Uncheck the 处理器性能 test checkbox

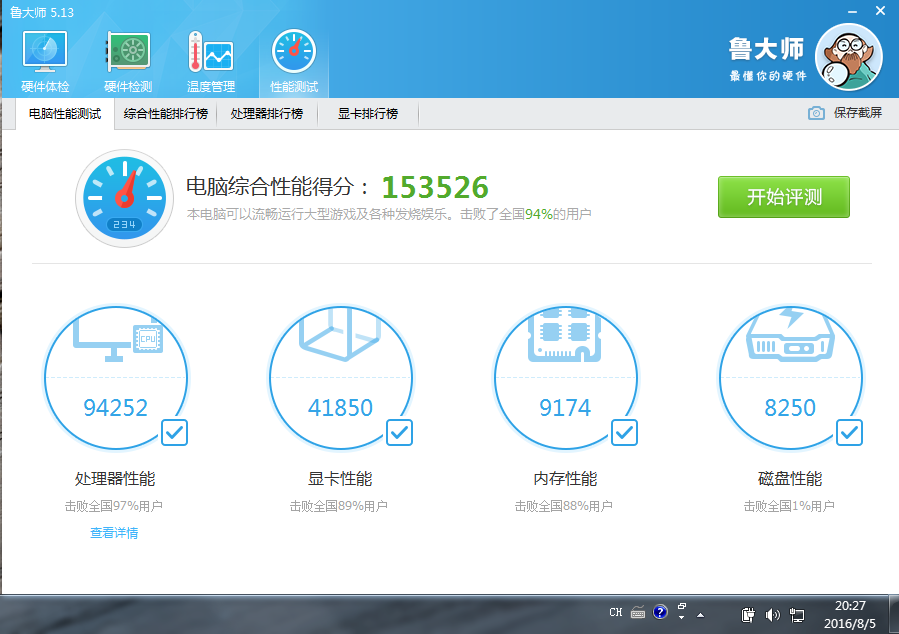[174, 432]
